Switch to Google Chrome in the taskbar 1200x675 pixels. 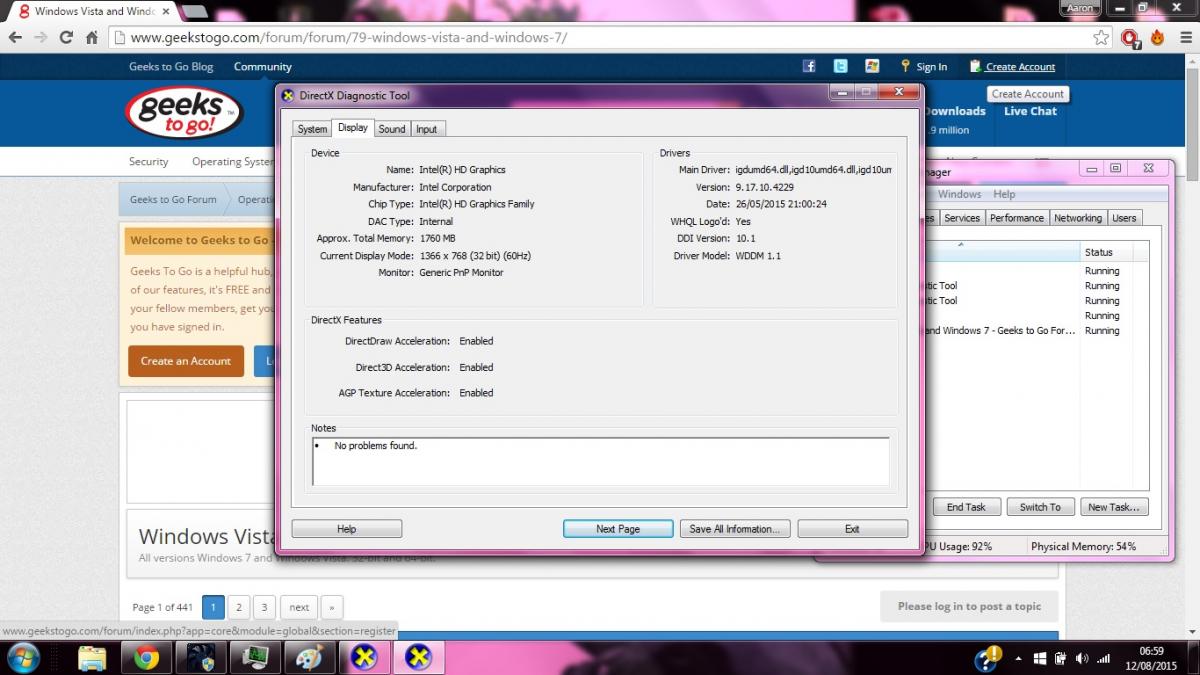coord(146,658)
